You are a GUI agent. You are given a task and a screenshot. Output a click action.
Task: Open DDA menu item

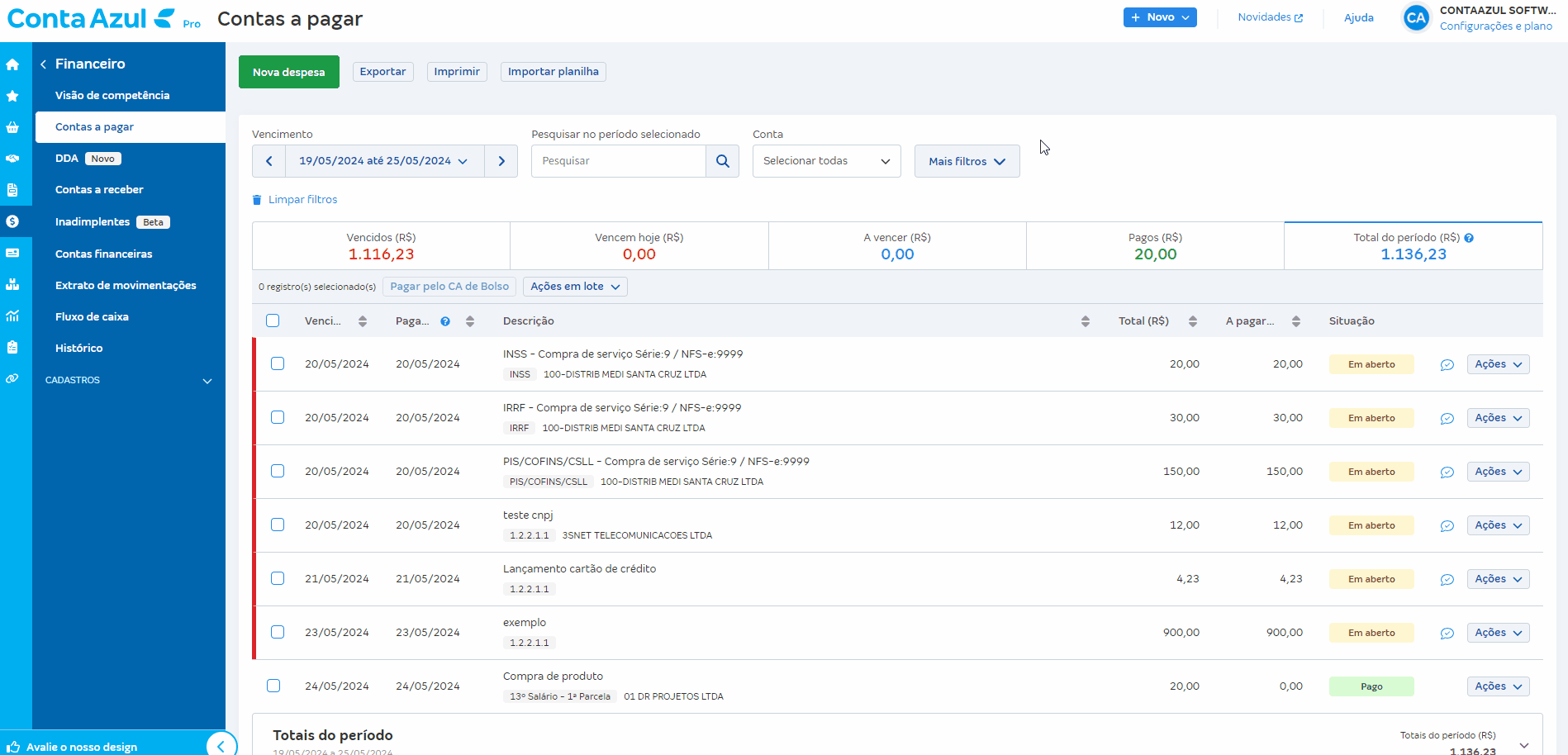pos(67,159)
